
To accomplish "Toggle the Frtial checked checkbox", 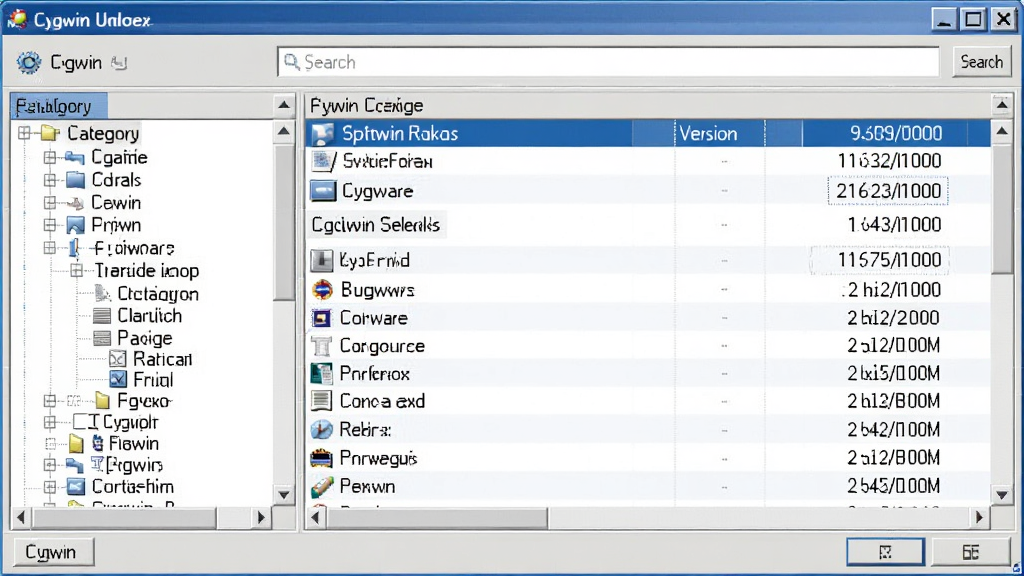I will coord(118,379).
